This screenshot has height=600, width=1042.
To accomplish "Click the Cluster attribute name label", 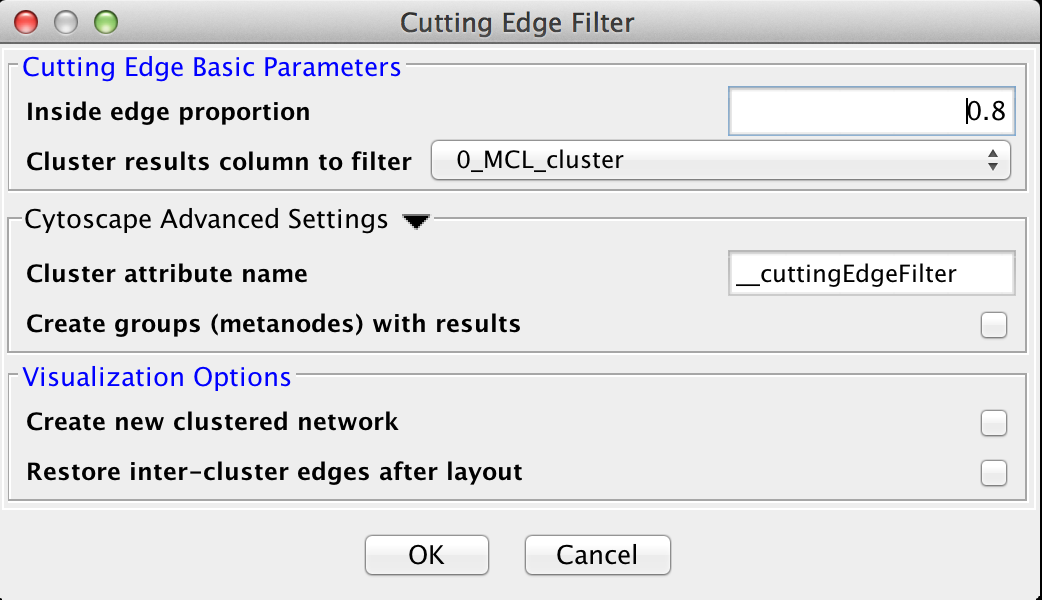I will pyautogui.click(x=167, y=273).
